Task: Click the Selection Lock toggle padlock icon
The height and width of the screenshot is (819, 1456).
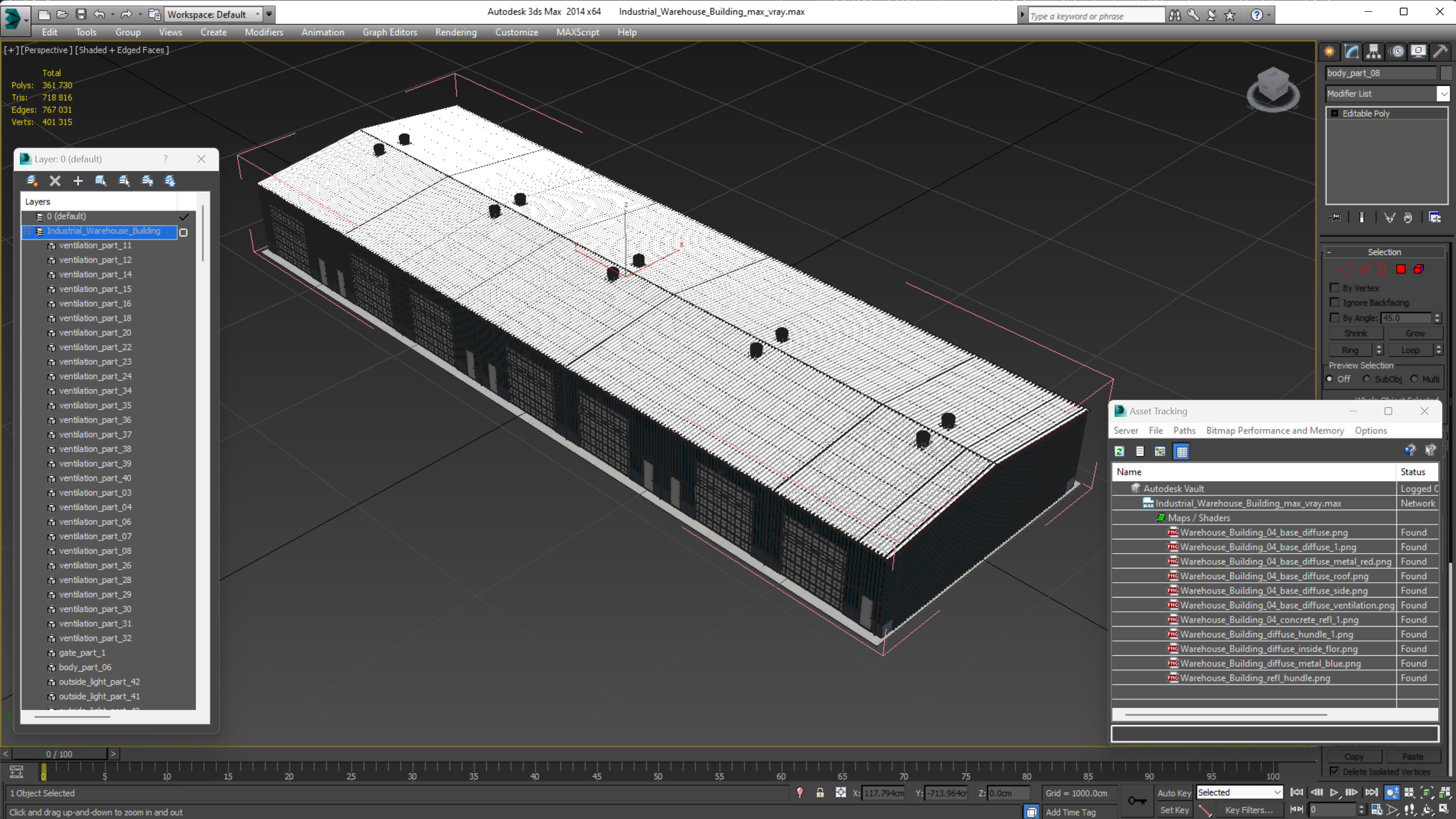Action: tap(820, 793)
